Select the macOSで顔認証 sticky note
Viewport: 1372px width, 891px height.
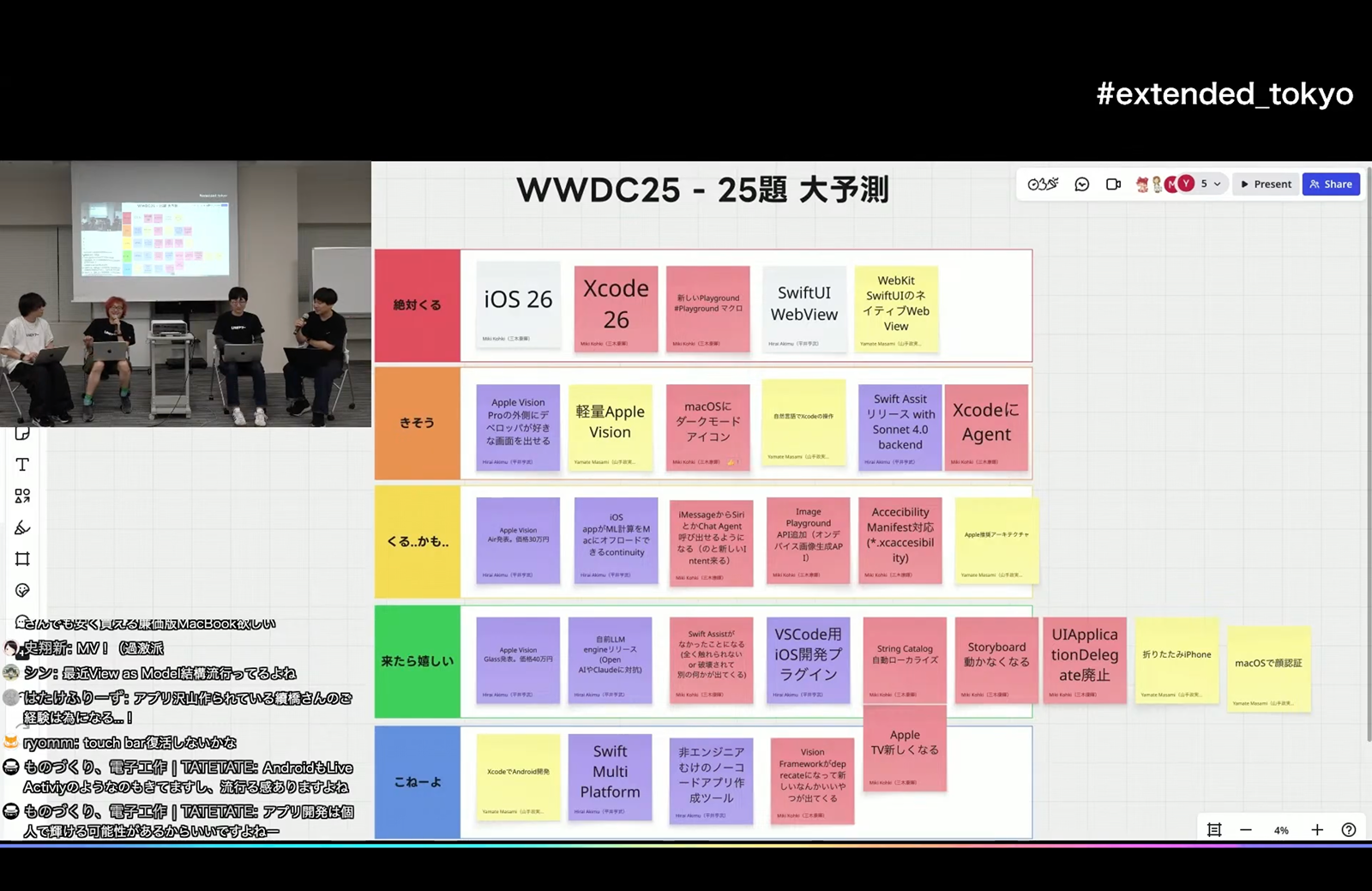pyautogui.click(x=1268, y=668)
